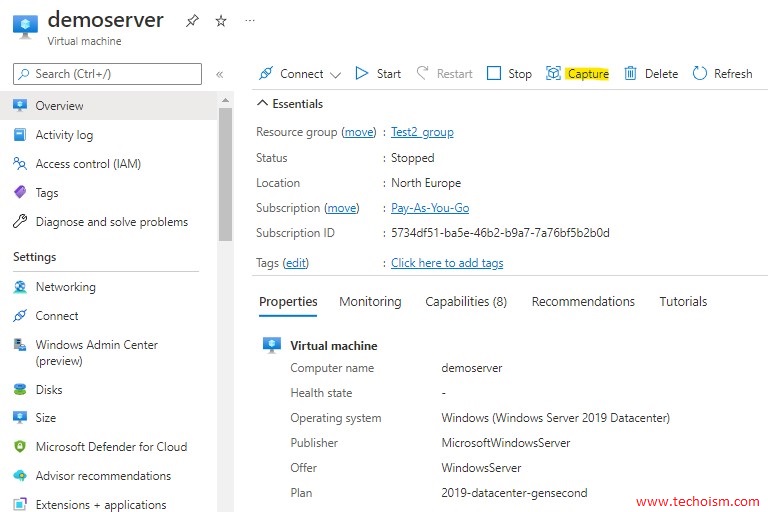Click the sidebar scrollbar thumb
Viewport: 768px width, 512px height.
(225, 174)
